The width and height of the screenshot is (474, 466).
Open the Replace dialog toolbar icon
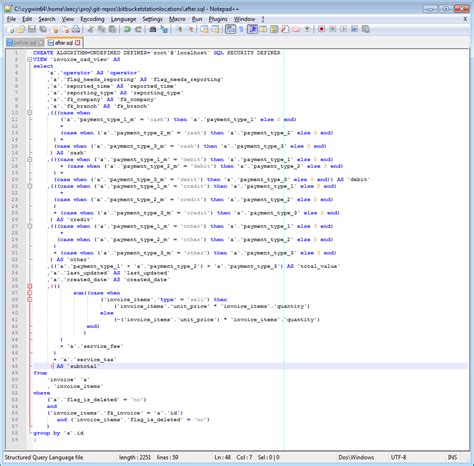pyautogui.click(x=164, y=29)
